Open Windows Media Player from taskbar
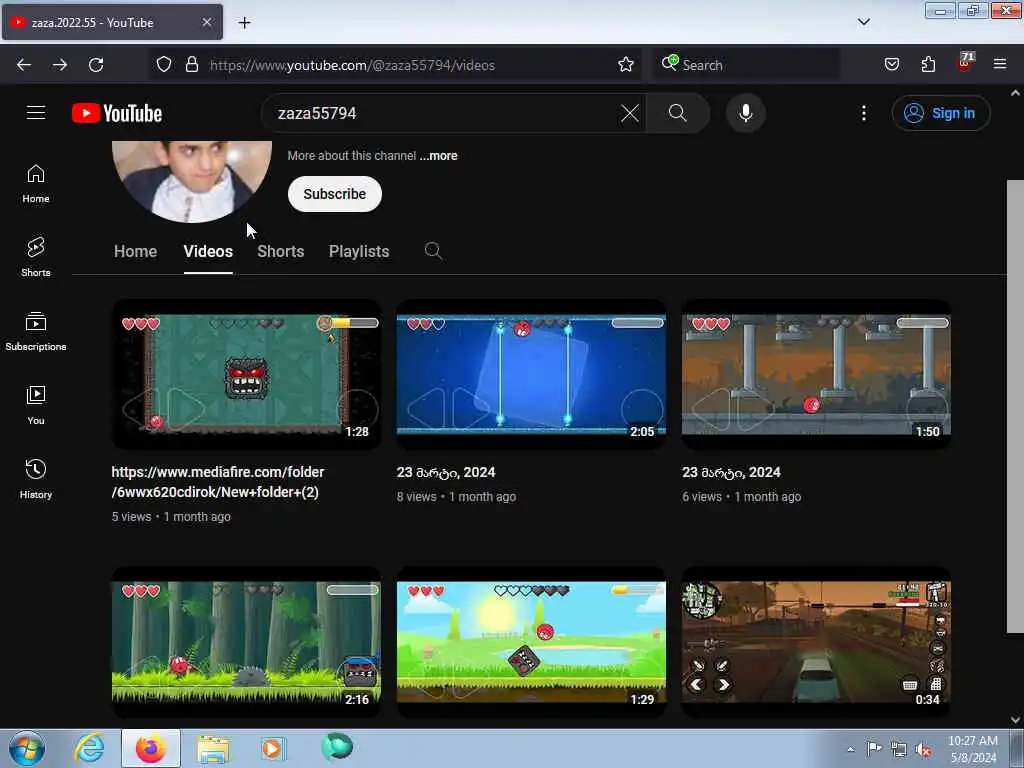 point(274,748)
